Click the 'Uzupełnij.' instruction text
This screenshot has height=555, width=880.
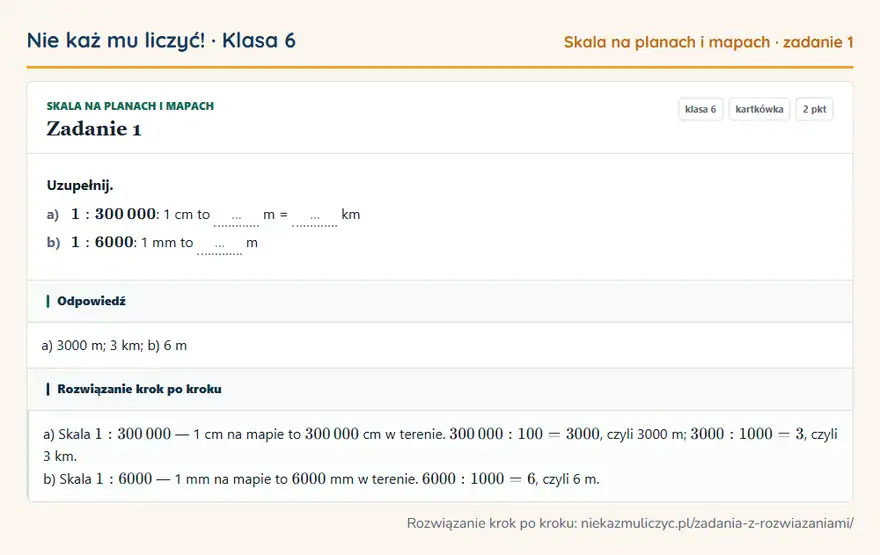[x=80, y=185]
